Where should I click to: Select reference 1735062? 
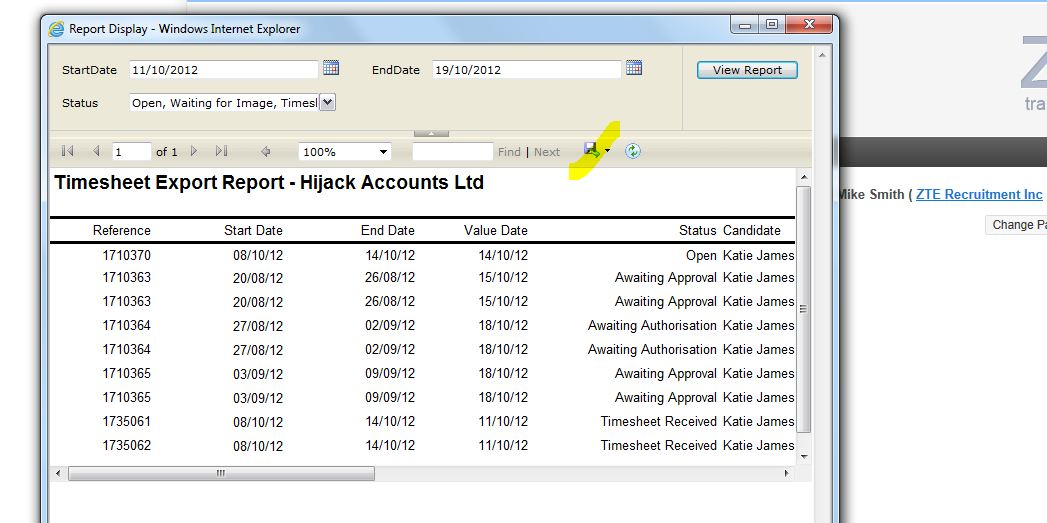[x=126, y=446]
